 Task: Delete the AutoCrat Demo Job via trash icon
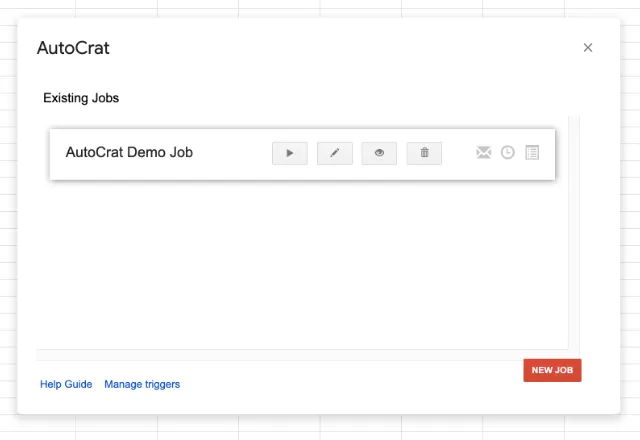click(424, 153)
